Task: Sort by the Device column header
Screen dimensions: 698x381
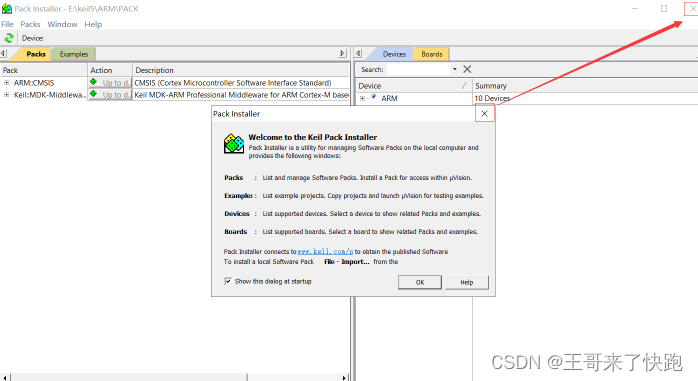Action: [x=414, y=85]
